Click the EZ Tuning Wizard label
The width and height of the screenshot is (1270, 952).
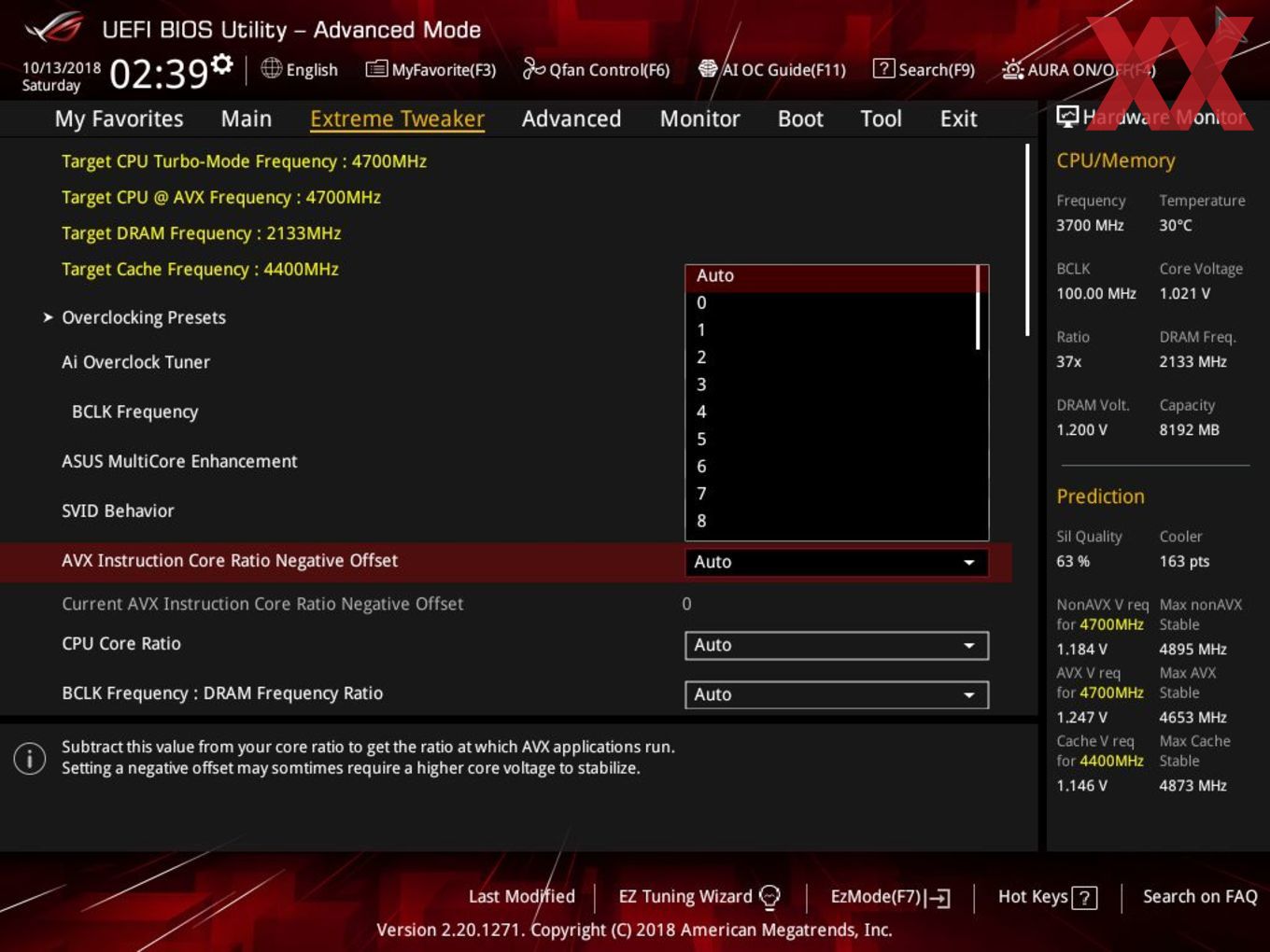[685, 897]
